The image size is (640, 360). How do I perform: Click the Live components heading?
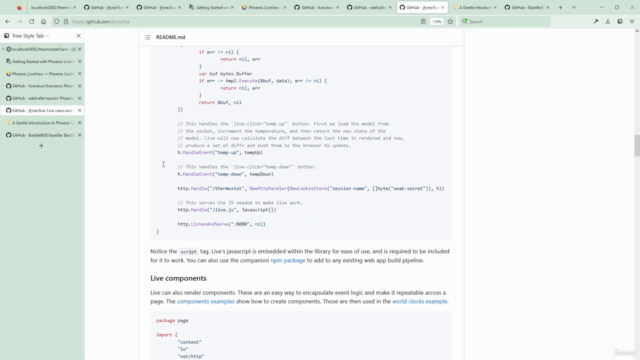178,278
